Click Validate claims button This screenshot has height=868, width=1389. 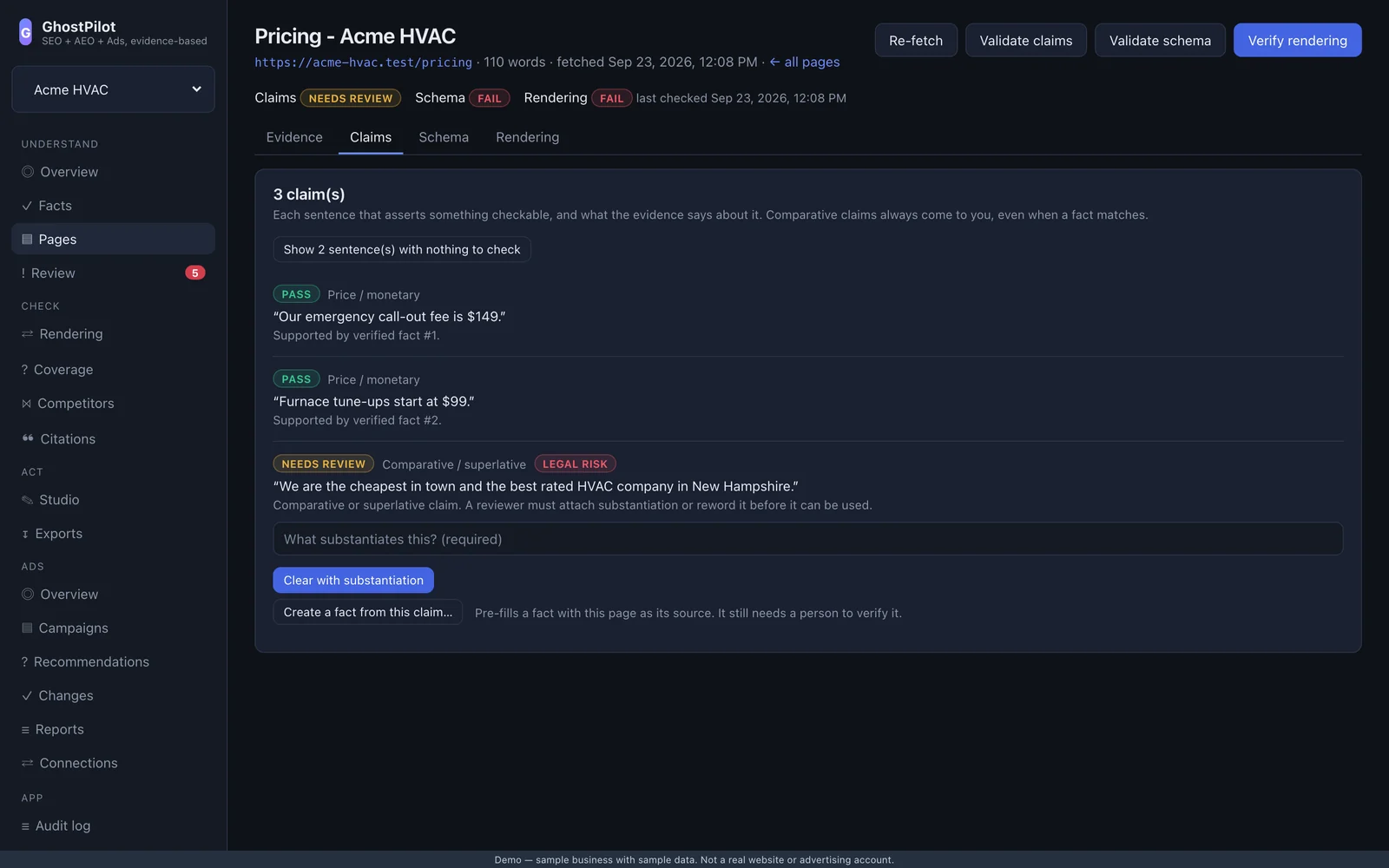(1026, 40)
